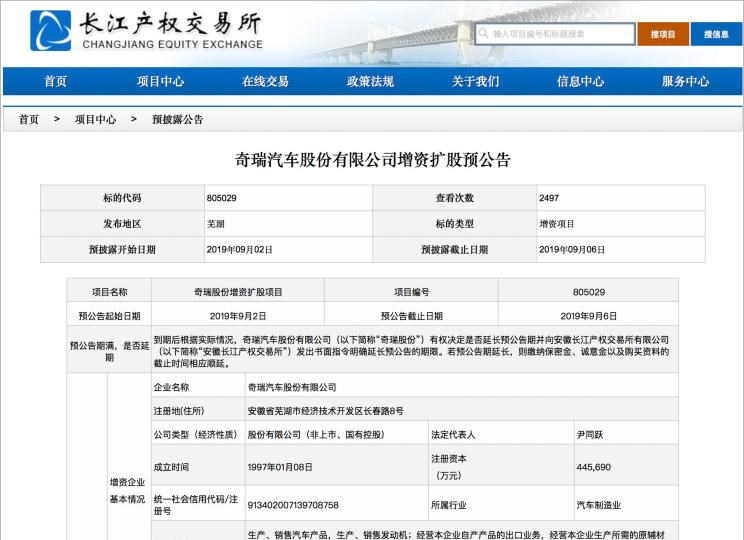This screenshot has height=540, width=744.
Task: Click the 所属行业 label cell
Action: tap(501, 505)
